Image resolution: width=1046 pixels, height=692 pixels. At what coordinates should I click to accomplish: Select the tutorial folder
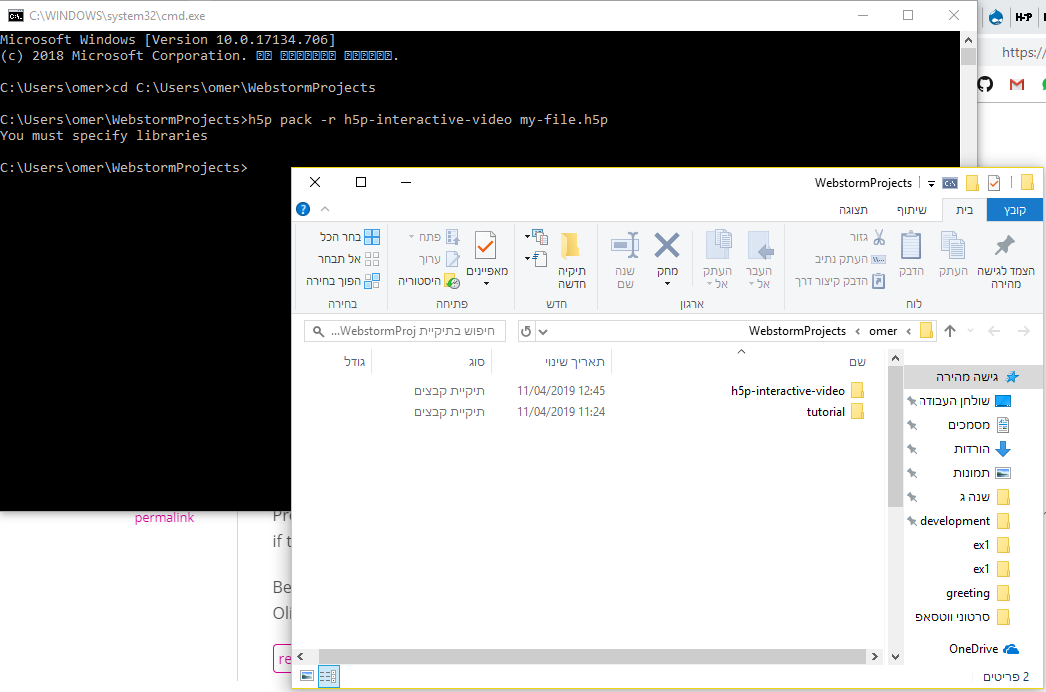pyautogui.click(x=835, y=412)
